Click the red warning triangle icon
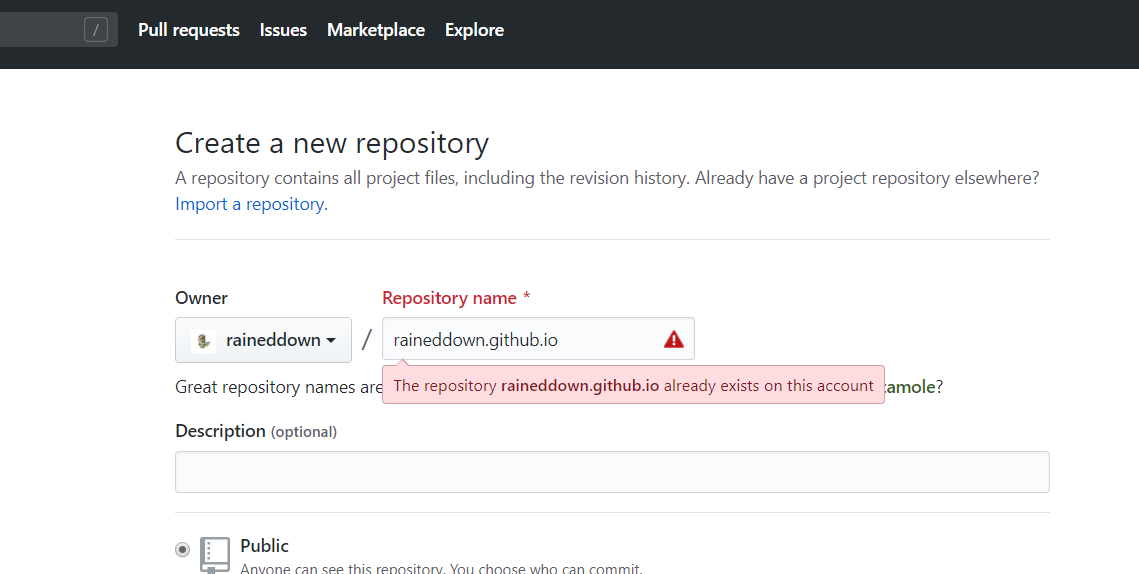This screenshot has height=574, width=1139. click(x=673, y=339)
